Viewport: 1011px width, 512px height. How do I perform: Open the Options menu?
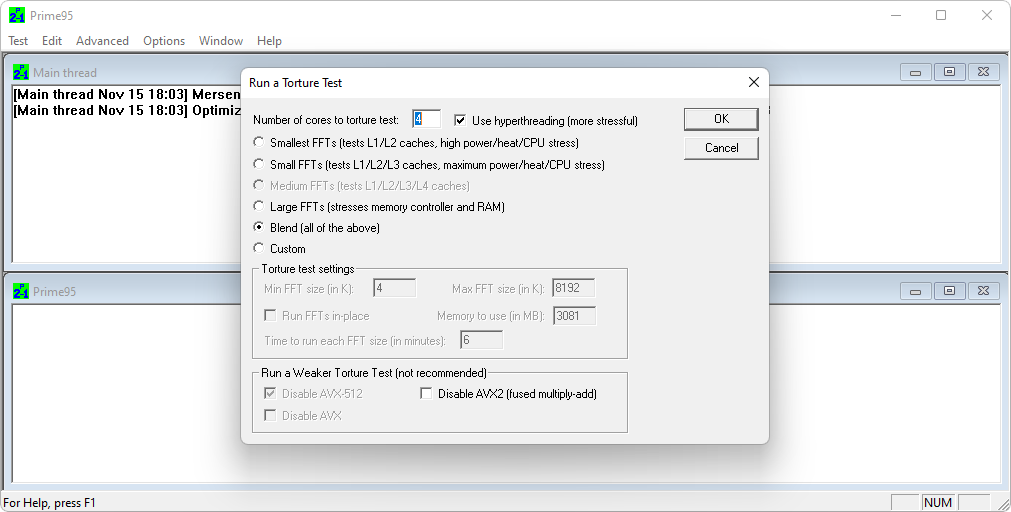tap(164, 41)
